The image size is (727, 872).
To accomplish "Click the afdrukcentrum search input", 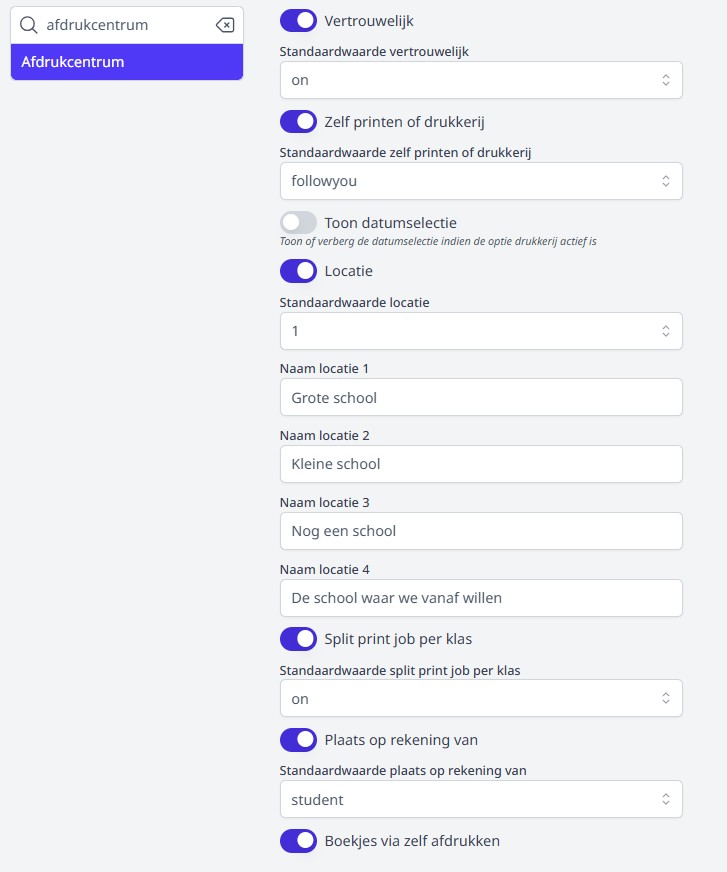I will tap(125, 25).
